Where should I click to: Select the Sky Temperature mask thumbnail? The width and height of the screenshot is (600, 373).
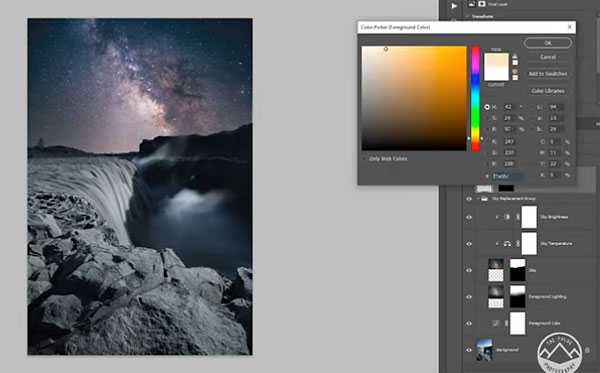click(x=529, y=244)
